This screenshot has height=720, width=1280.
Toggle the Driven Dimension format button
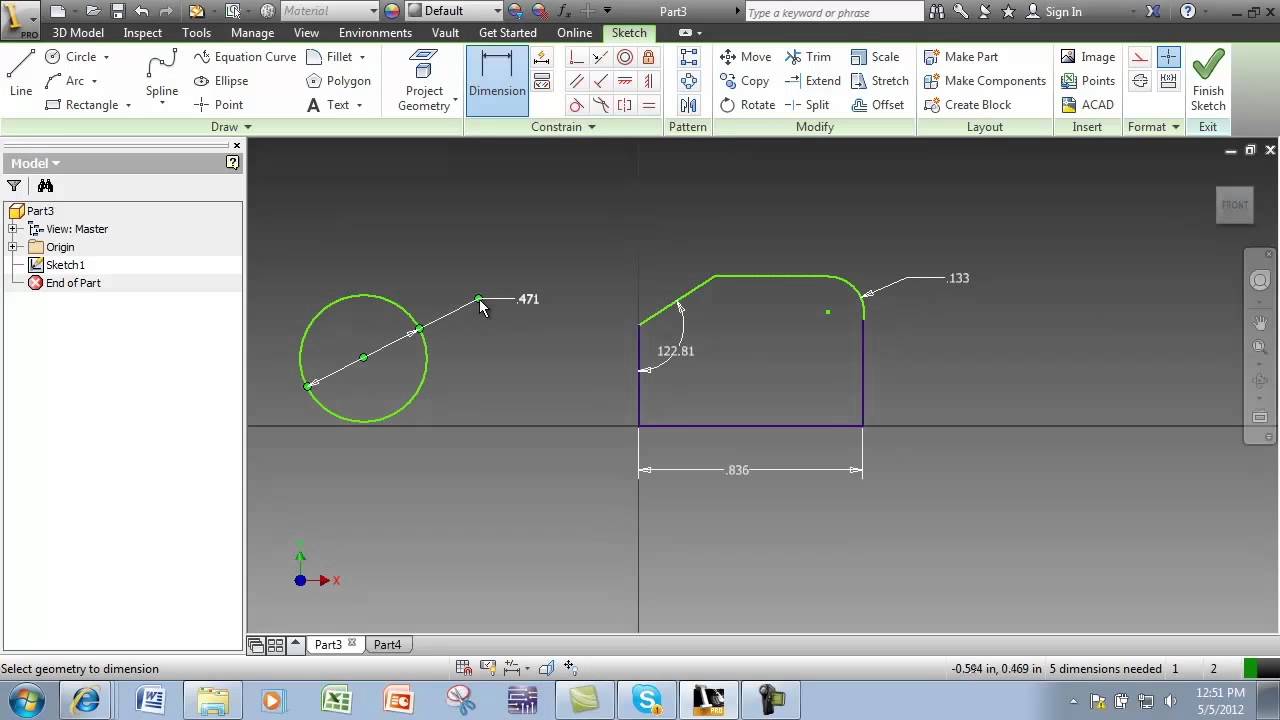[1168, 81]
